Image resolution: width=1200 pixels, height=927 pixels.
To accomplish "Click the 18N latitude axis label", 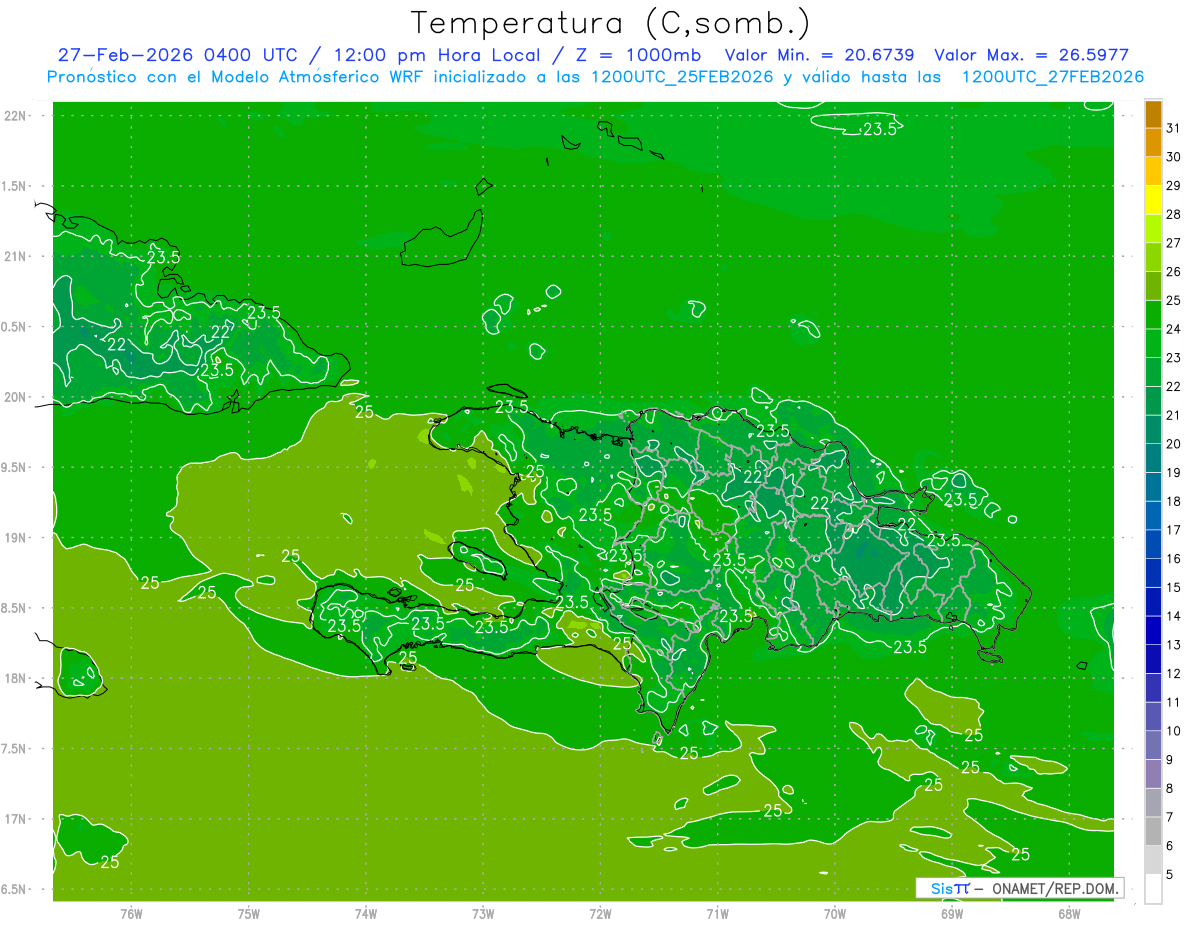I will [x=16, y=678].
